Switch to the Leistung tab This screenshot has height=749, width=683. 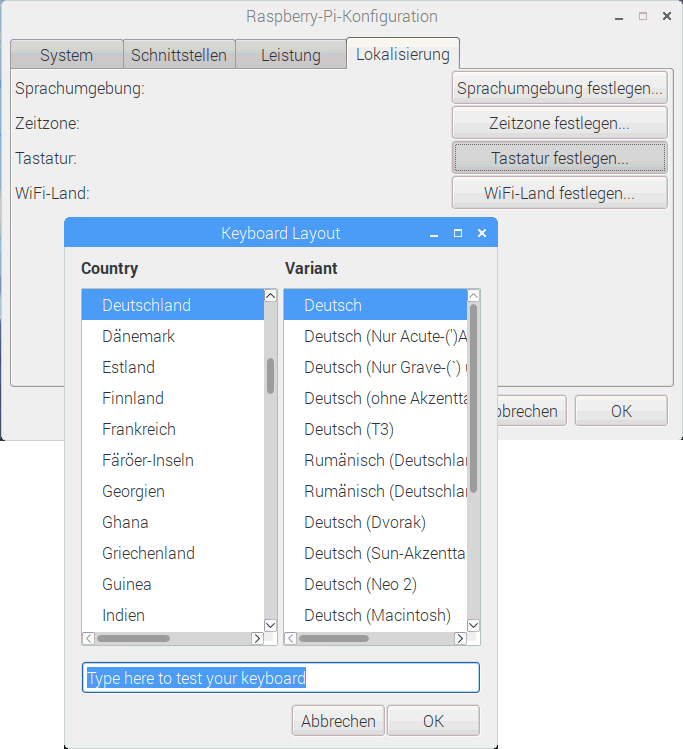291,55
